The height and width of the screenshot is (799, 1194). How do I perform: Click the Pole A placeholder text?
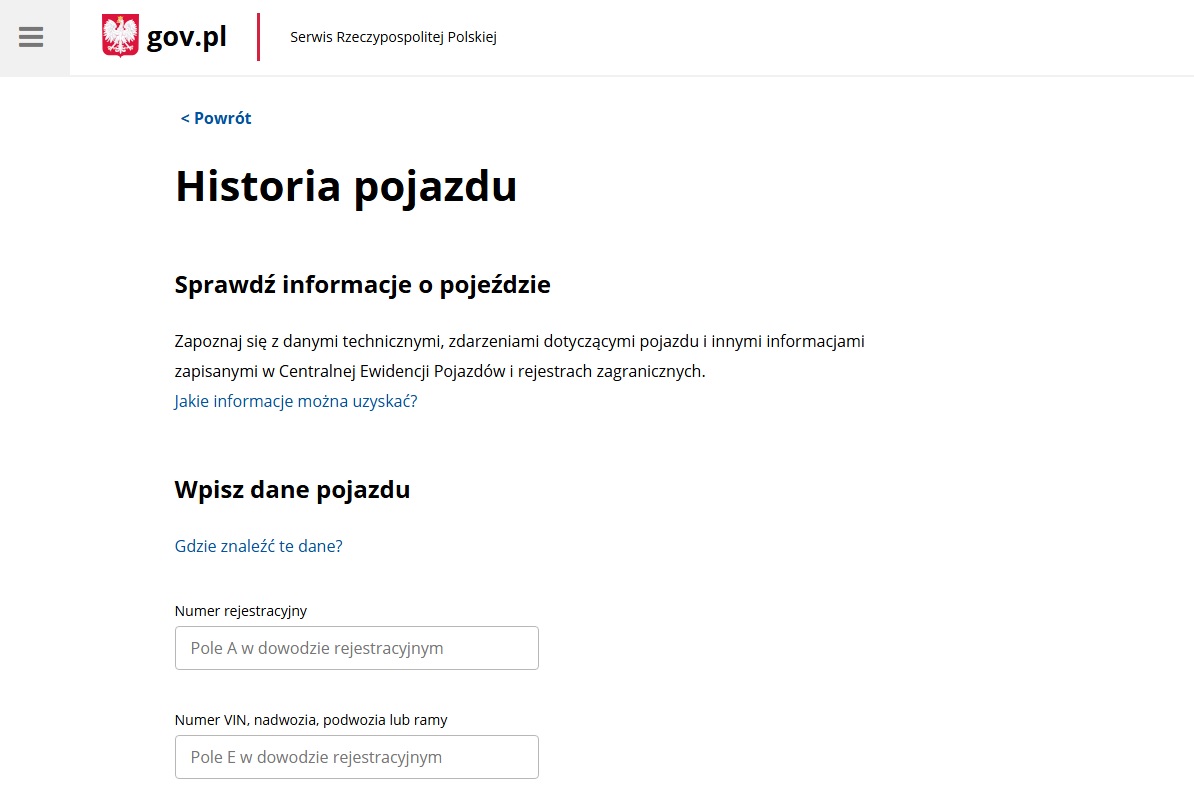click(316, 648)
